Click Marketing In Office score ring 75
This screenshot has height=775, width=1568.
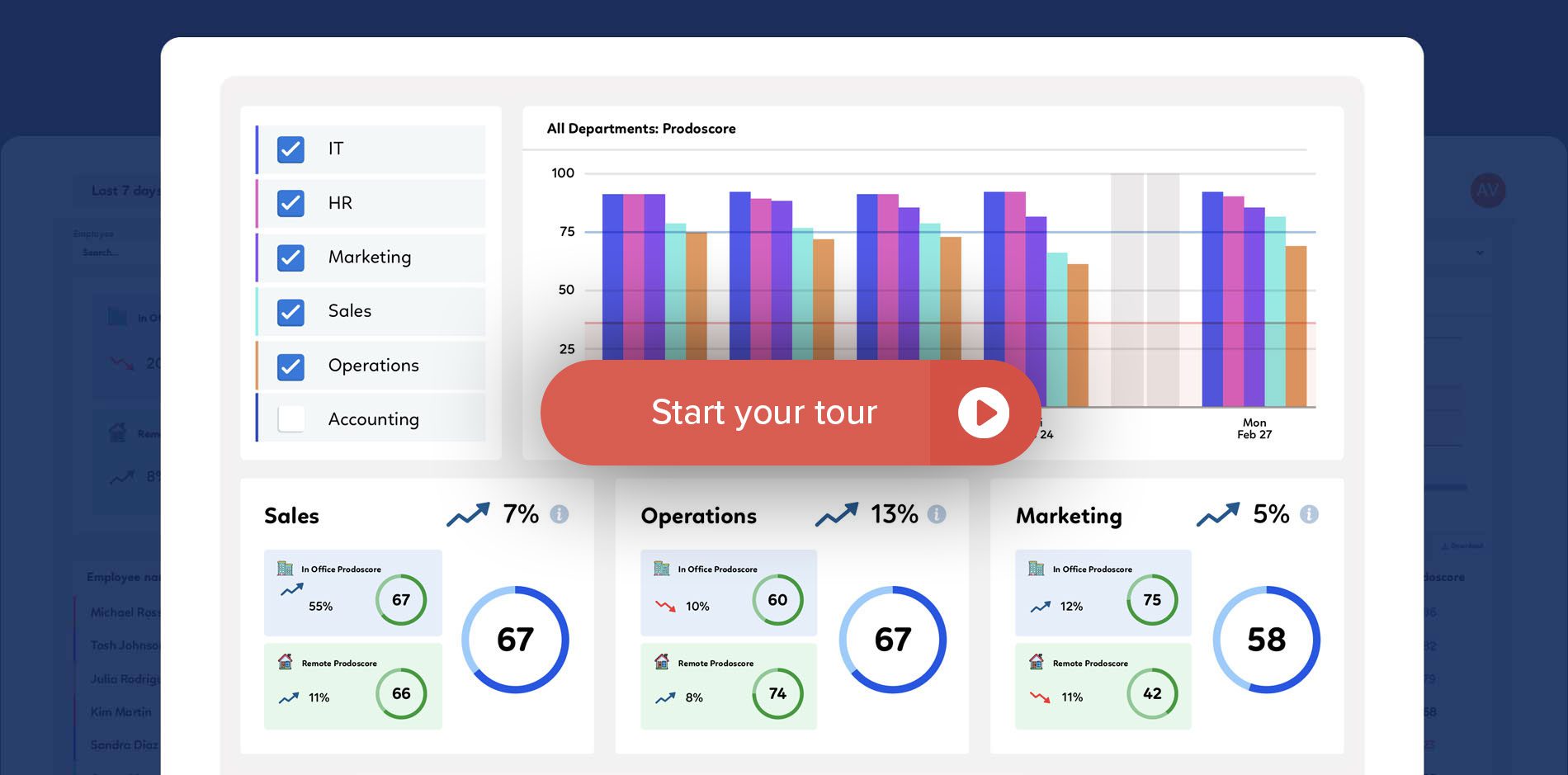coord(1152,600)
